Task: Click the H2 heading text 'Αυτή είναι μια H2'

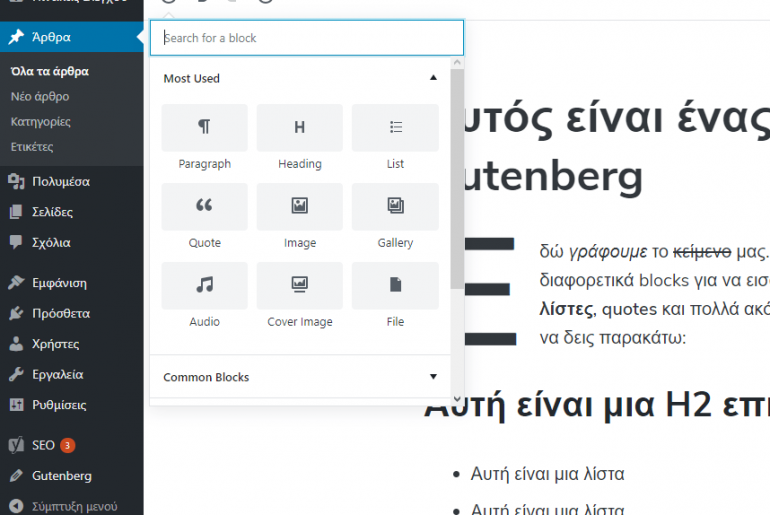Action: (x=568, y=406)
